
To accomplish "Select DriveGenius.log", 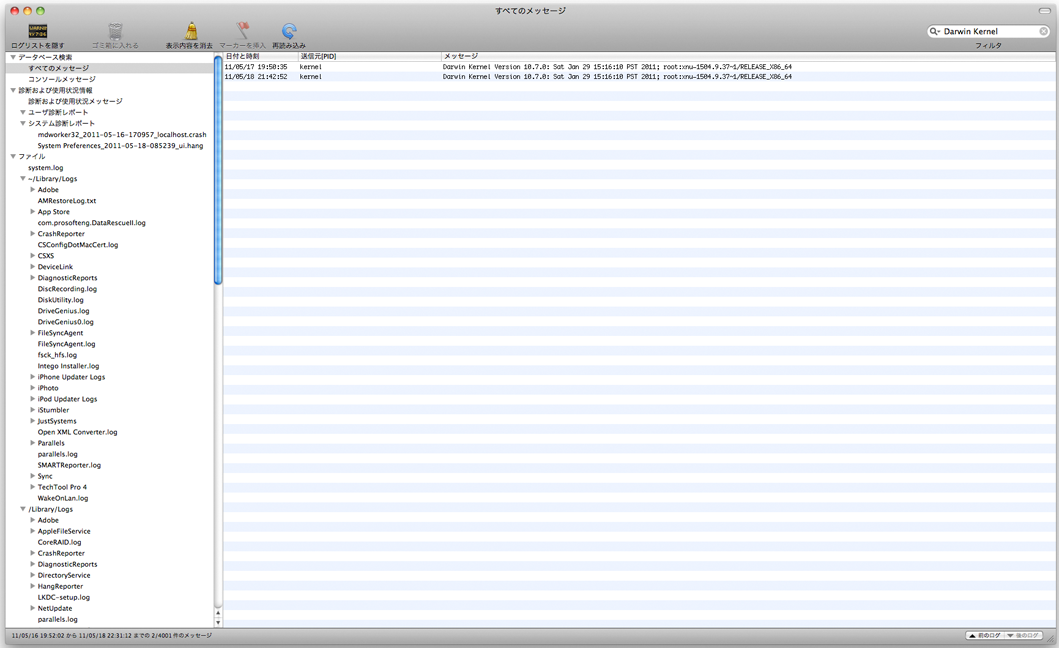I will point(63,311).
